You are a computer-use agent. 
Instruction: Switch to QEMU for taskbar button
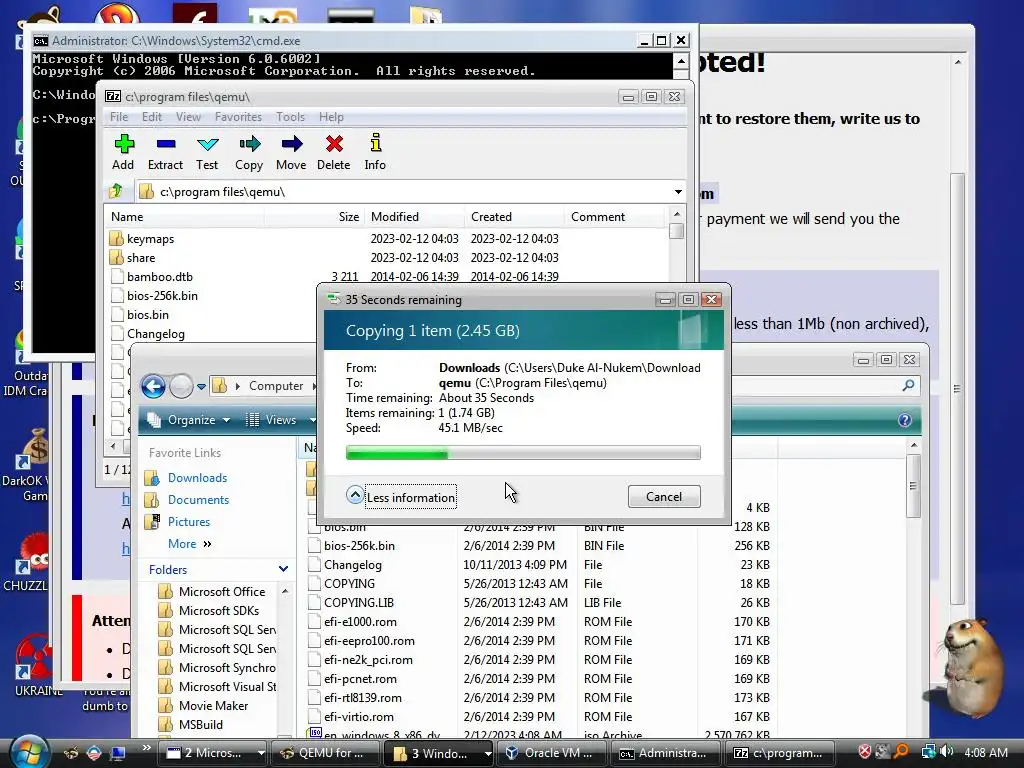[x=325, y=753]
